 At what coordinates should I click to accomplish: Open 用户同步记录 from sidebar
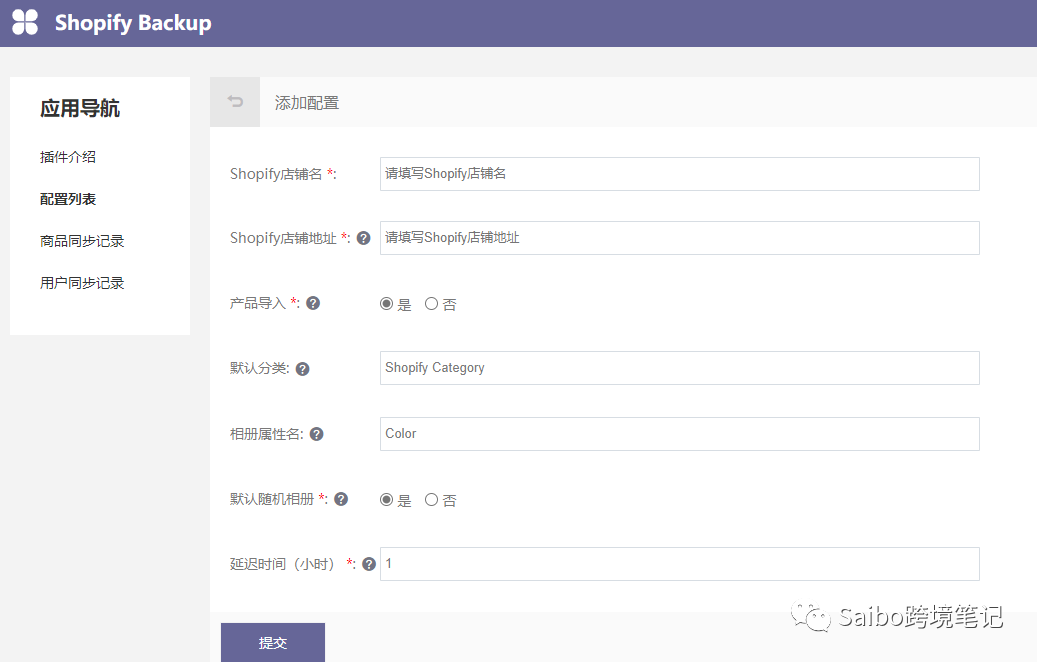pos(80,282)
